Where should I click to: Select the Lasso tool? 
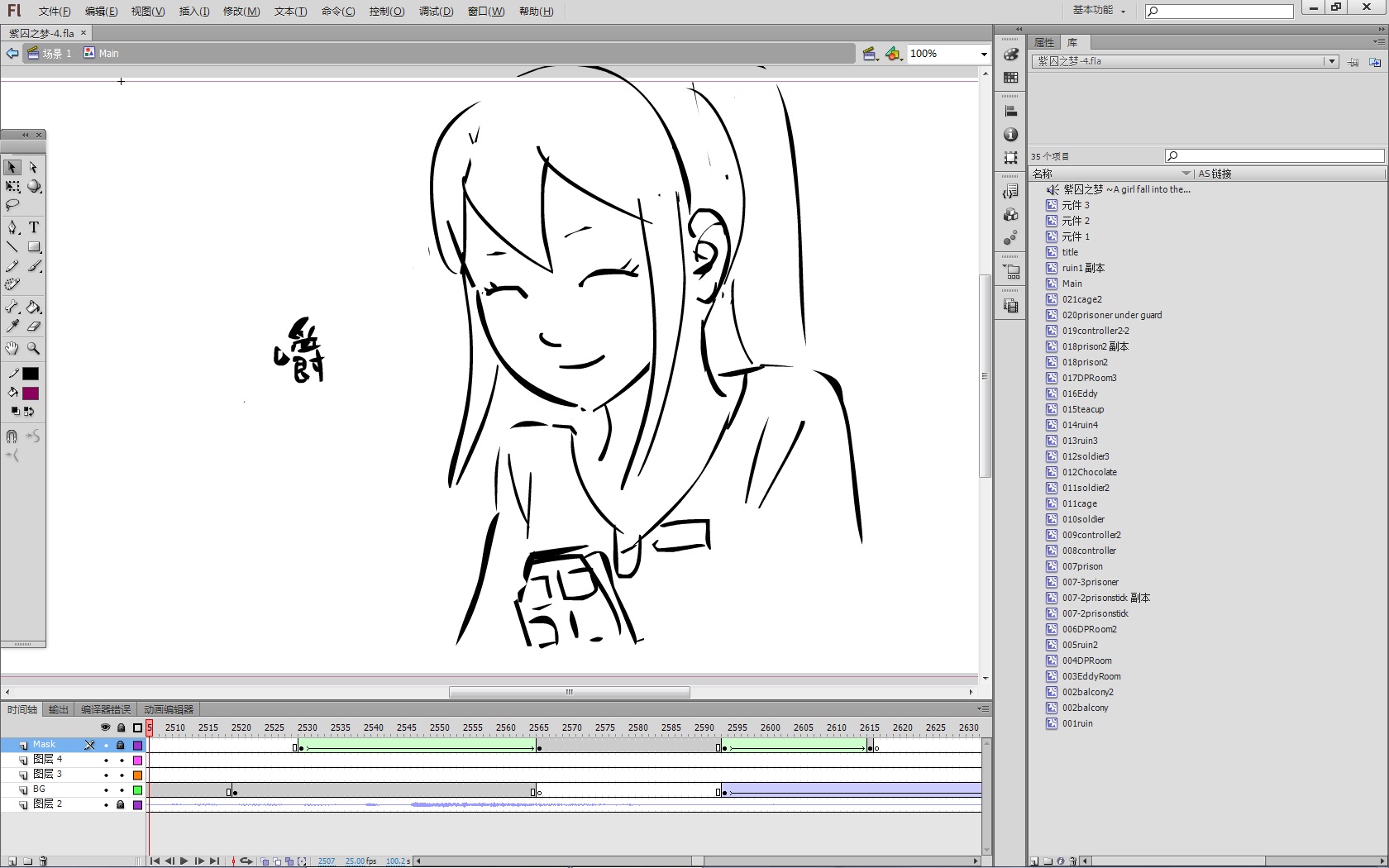(12, 205)
